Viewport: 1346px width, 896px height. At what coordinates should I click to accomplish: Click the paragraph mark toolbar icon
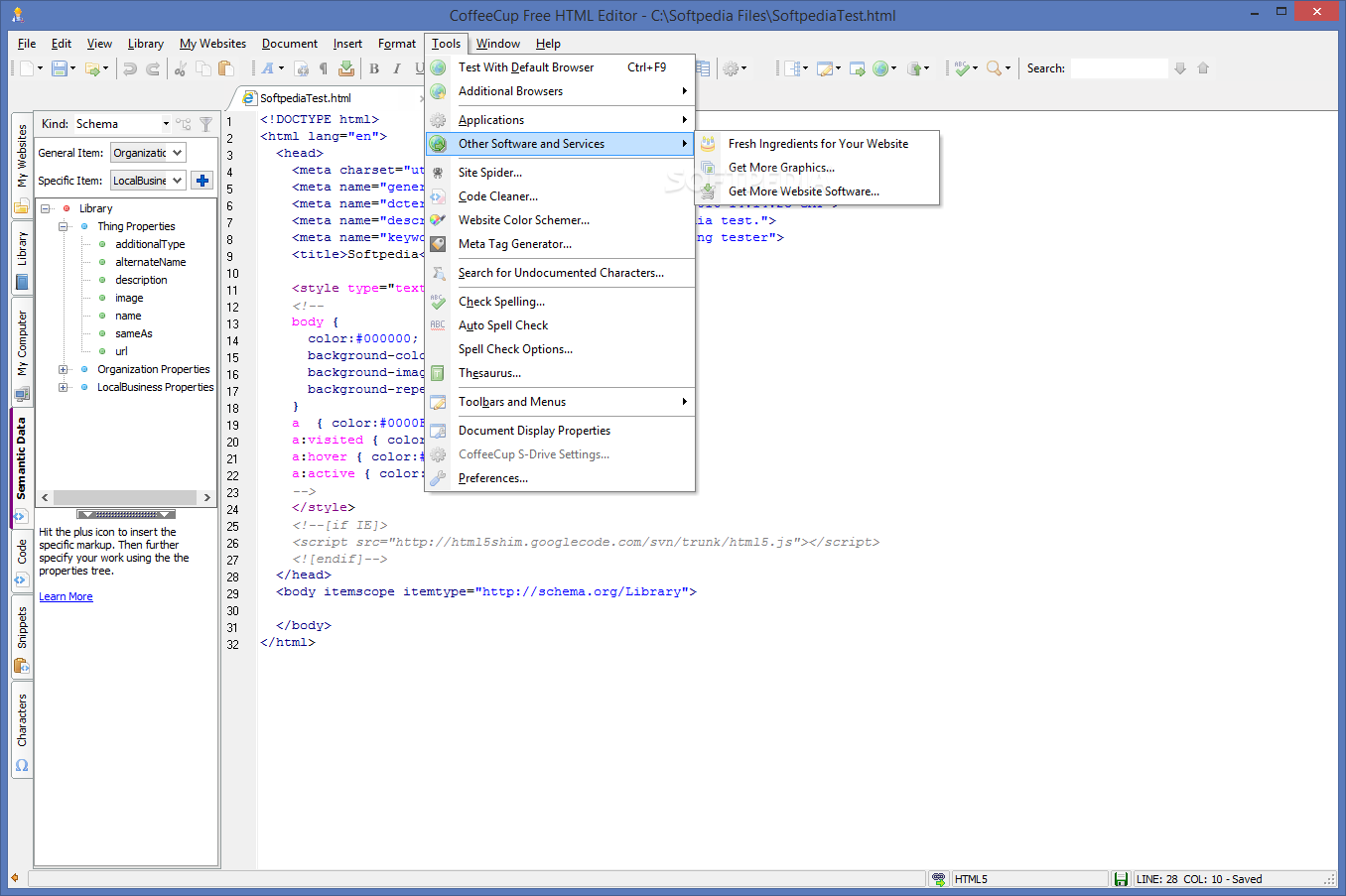coord(323,68)
